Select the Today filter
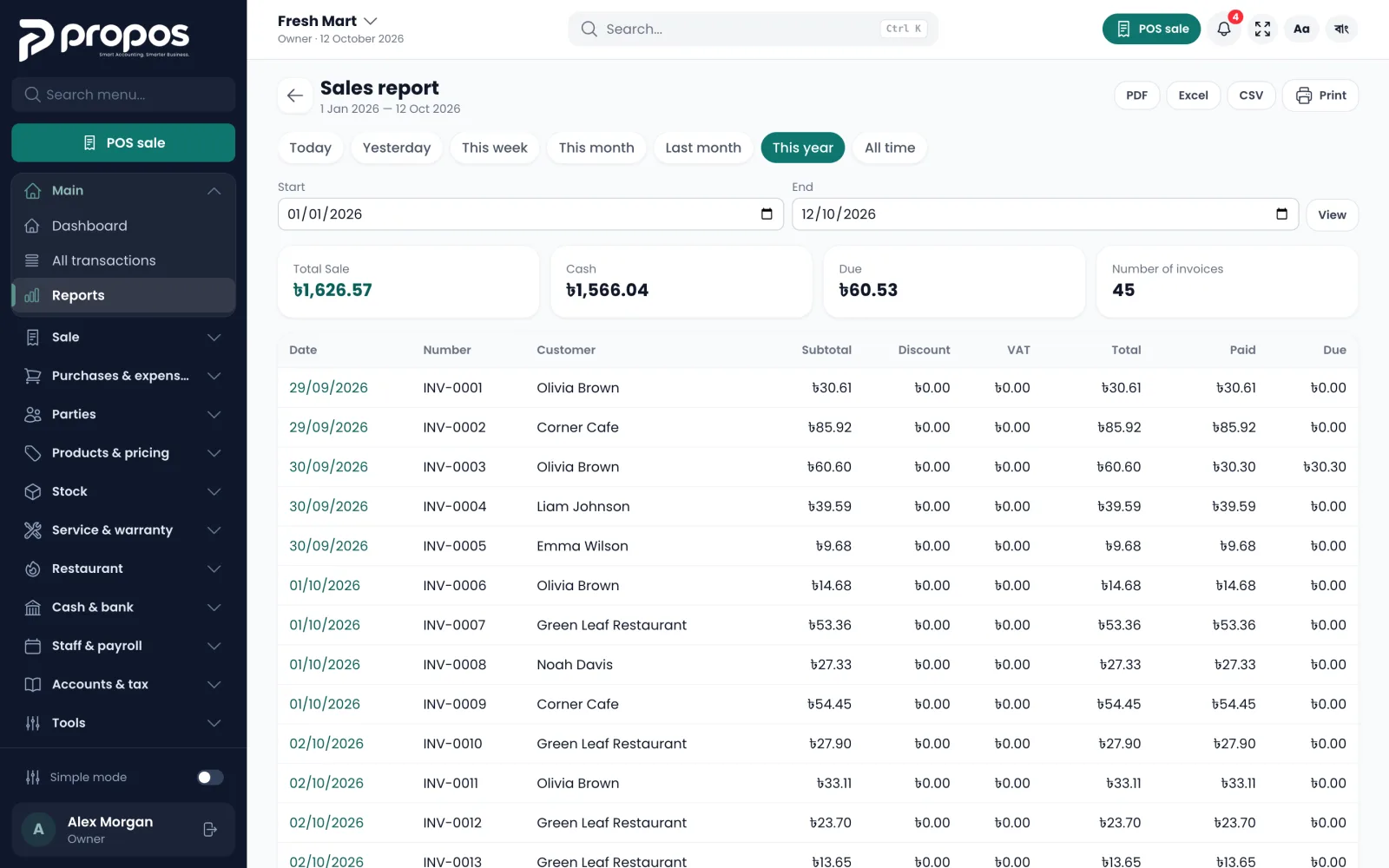The image size is (1389, 868). point(310,148)
